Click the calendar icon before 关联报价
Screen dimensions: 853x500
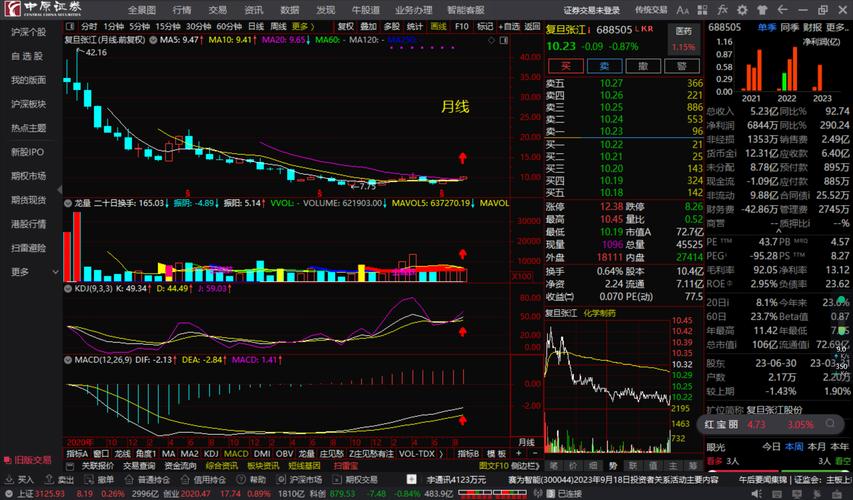coord(70,466)
